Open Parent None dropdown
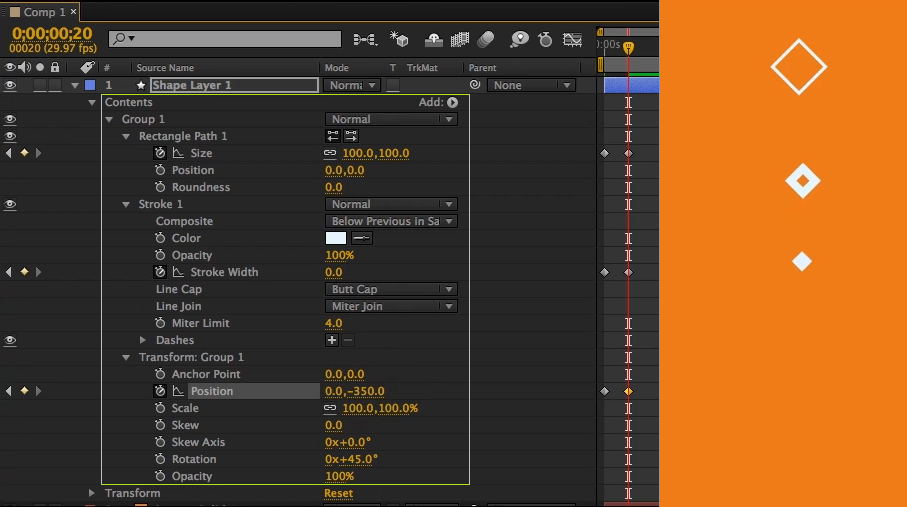907x507 pixels. (x=532, y=85)
